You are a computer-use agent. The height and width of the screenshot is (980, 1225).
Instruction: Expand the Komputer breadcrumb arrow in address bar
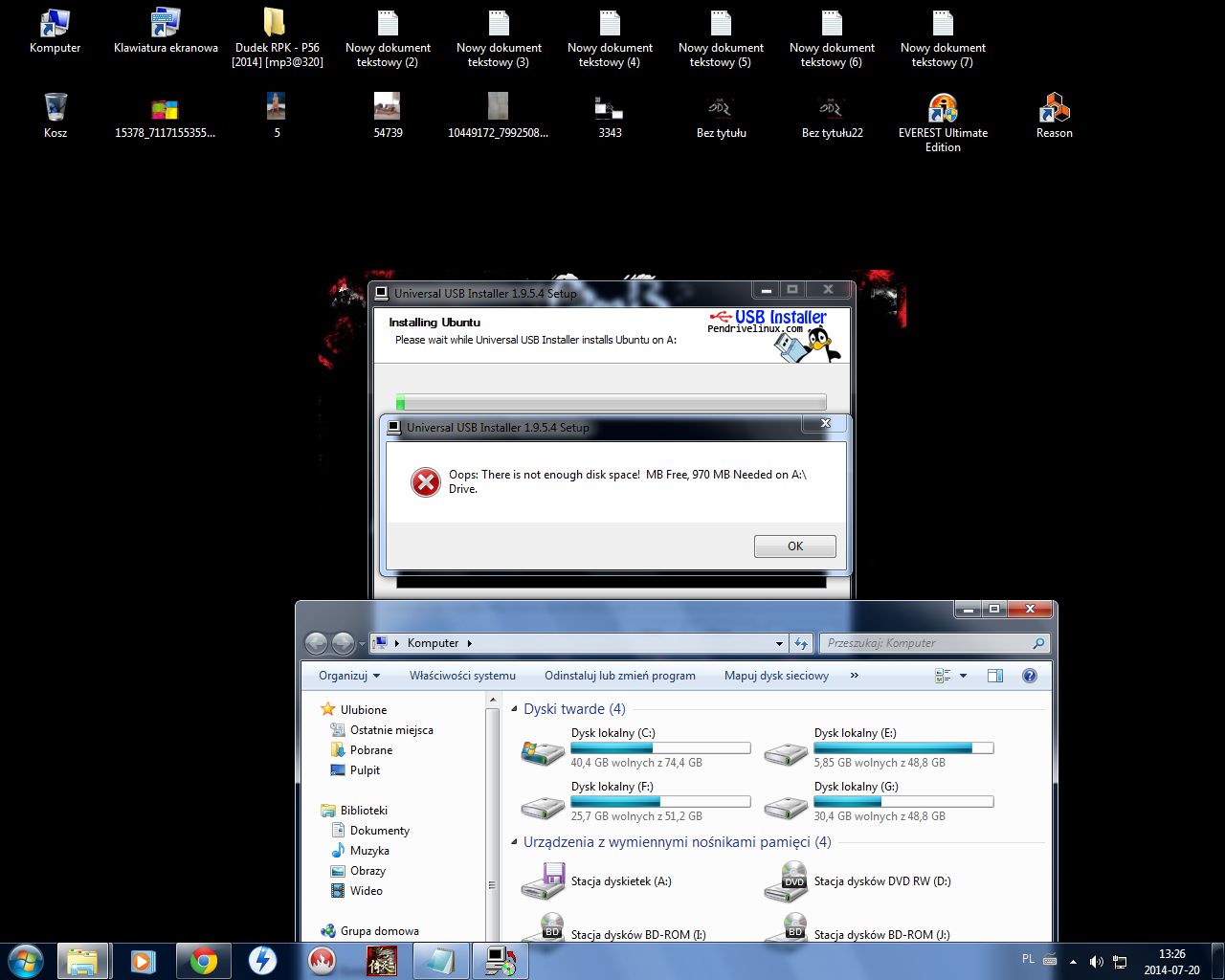pyautogui.click(x=470, y=643)
